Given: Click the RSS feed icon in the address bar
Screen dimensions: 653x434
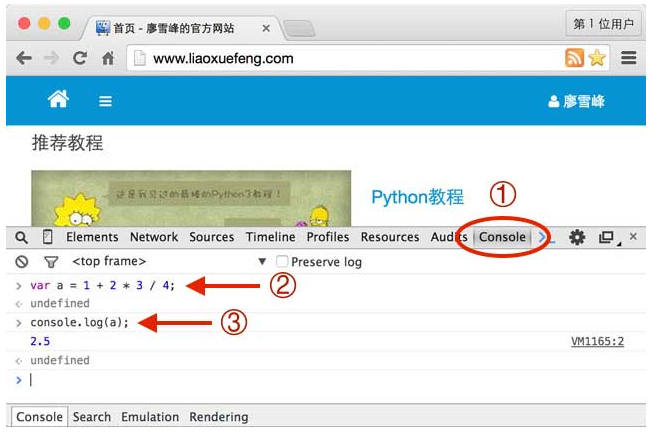Looking at the screenshot, I should 574,58.
